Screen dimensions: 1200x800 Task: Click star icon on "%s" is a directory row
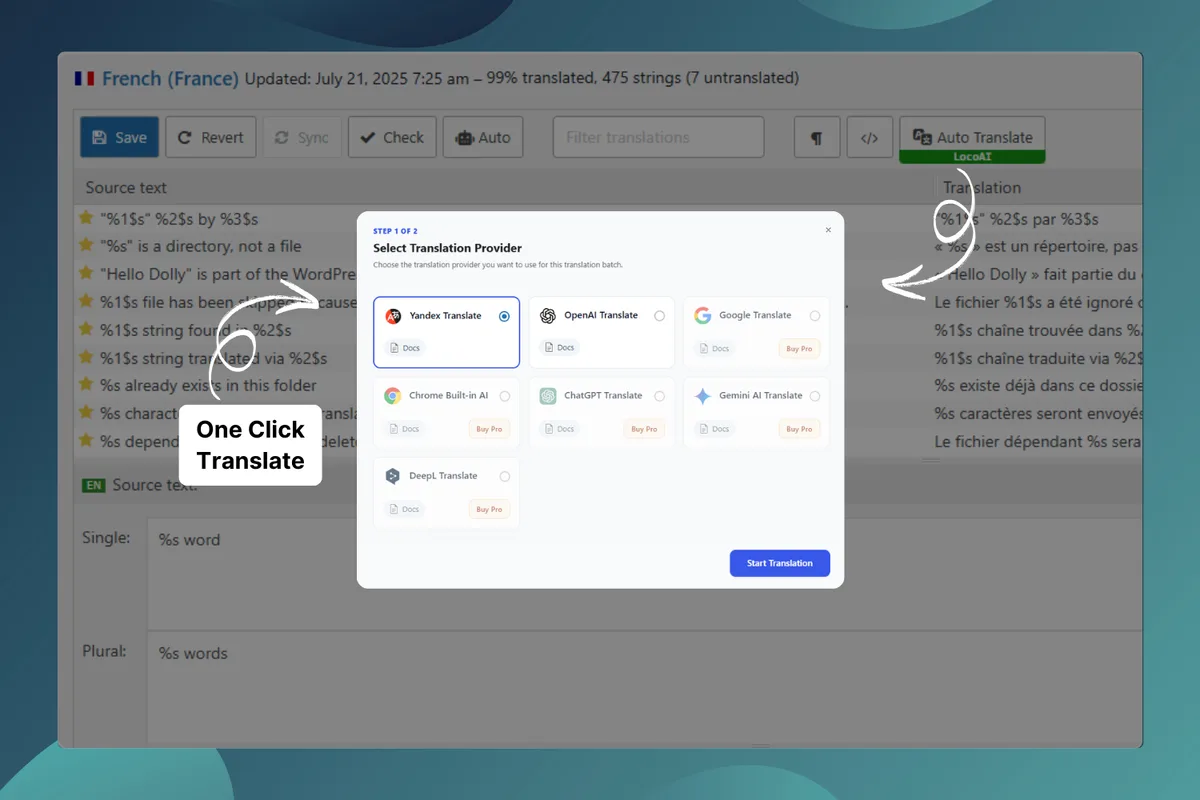[87, 245]
